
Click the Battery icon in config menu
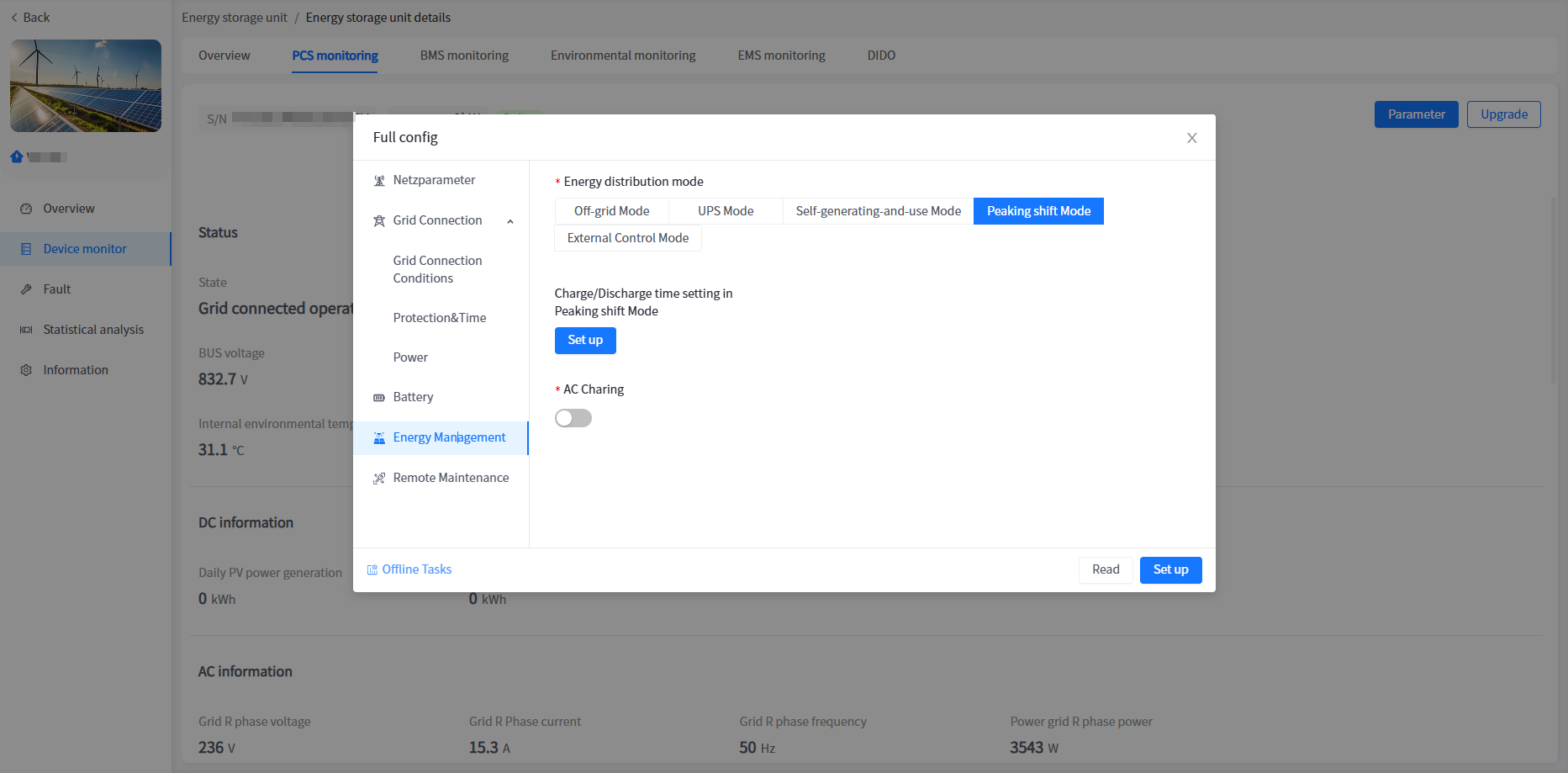(x=379, y=398)
